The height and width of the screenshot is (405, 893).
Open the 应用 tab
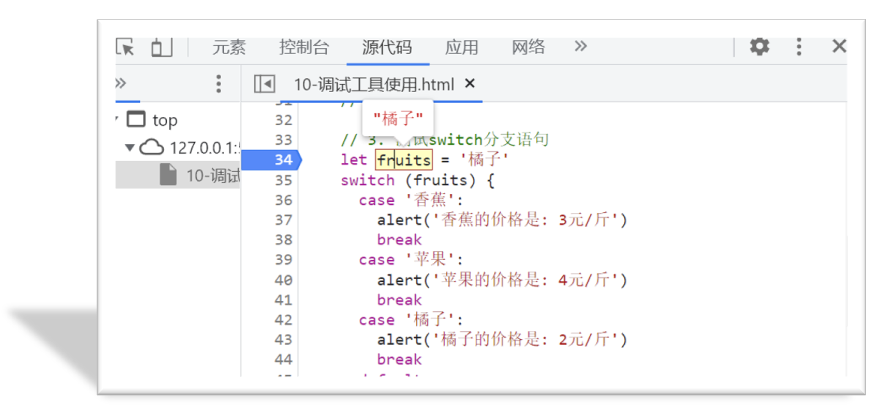coord(461,47)
